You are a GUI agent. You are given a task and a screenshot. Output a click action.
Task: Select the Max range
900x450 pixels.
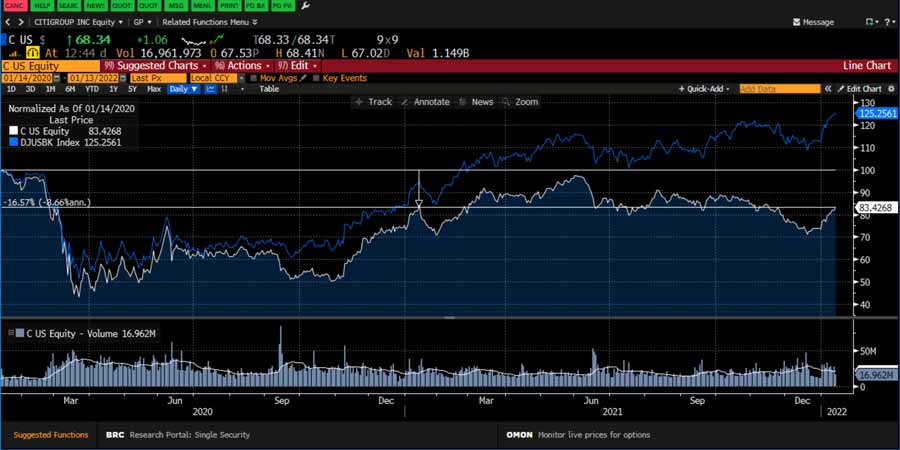tap(154, 89)
